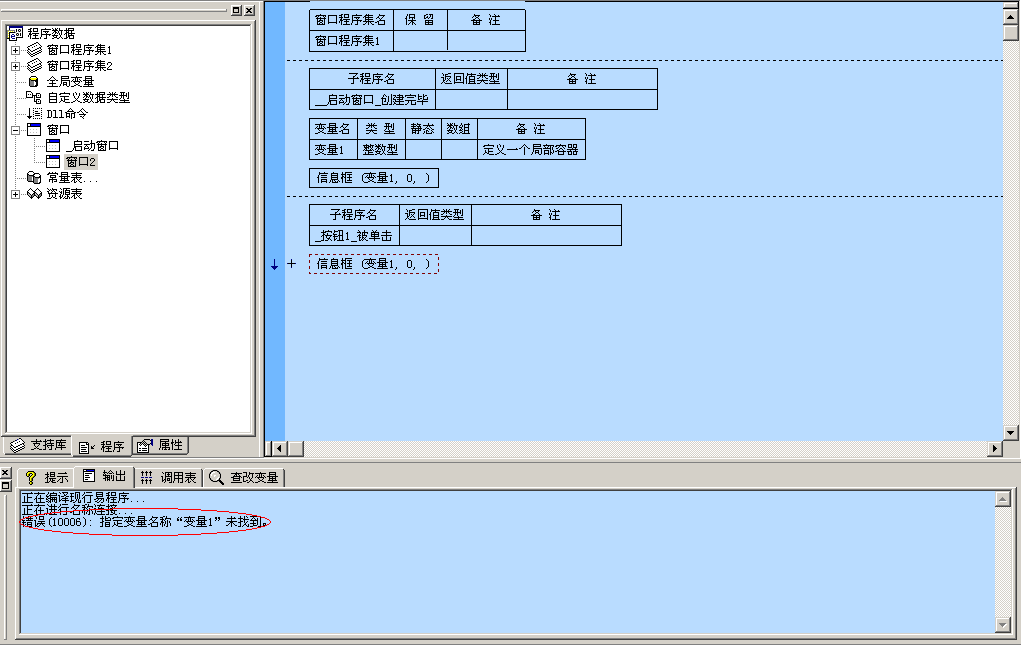Viewport: 1021px width, 646px height.
Task: Float the bottom output panel
Action: coord(6,485)
